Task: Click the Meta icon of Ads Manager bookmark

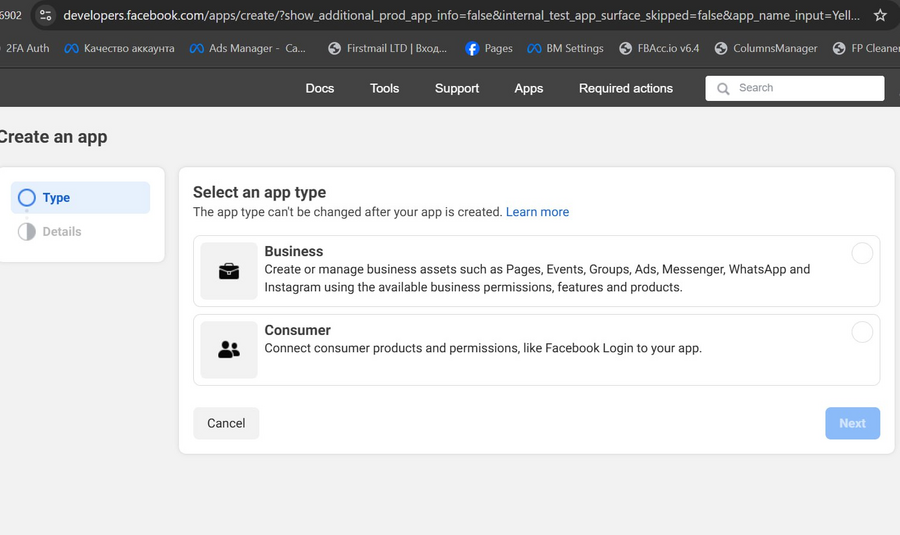Action: pos(196,49)
